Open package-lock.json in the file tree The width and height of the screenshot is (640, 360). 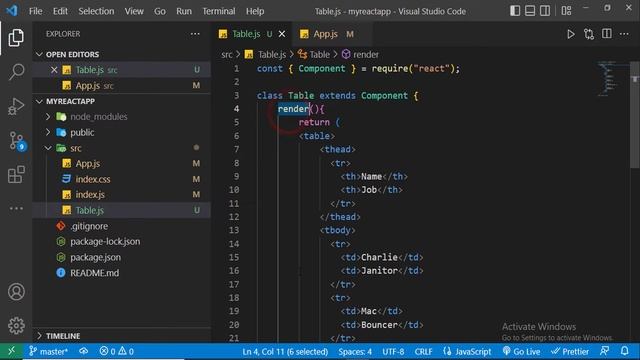click(104, 242)
